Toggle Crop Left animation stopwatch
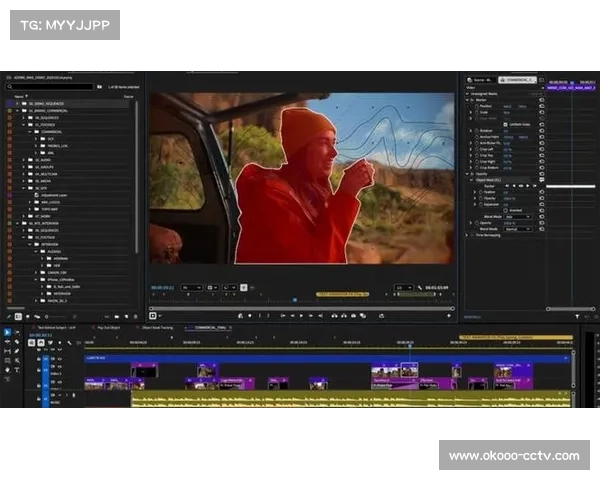Image resolution: width=600 pixels, height=480 pixels. point(477,149)
